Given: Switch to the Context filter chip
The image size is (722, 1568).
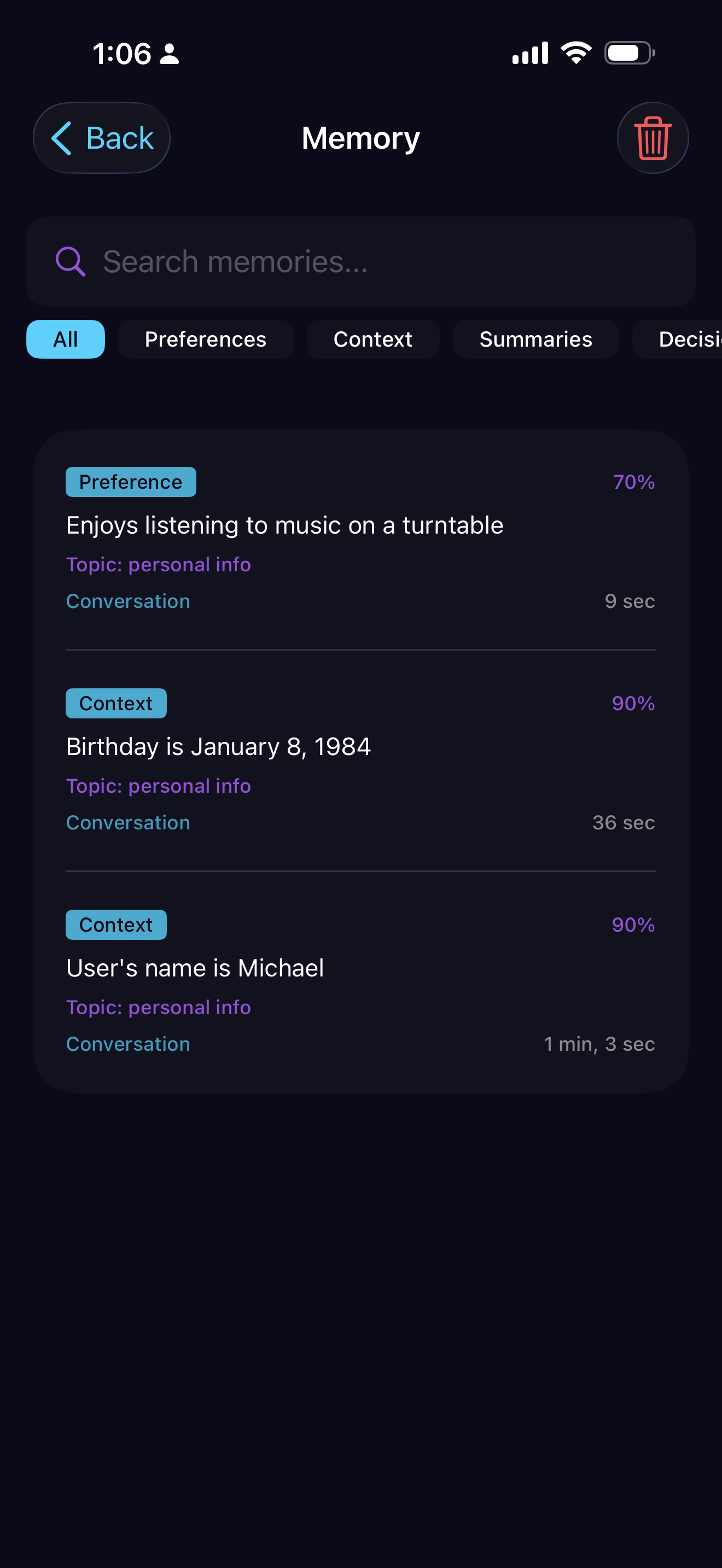Looking at the screenshot, I should (x=372, y=339).
